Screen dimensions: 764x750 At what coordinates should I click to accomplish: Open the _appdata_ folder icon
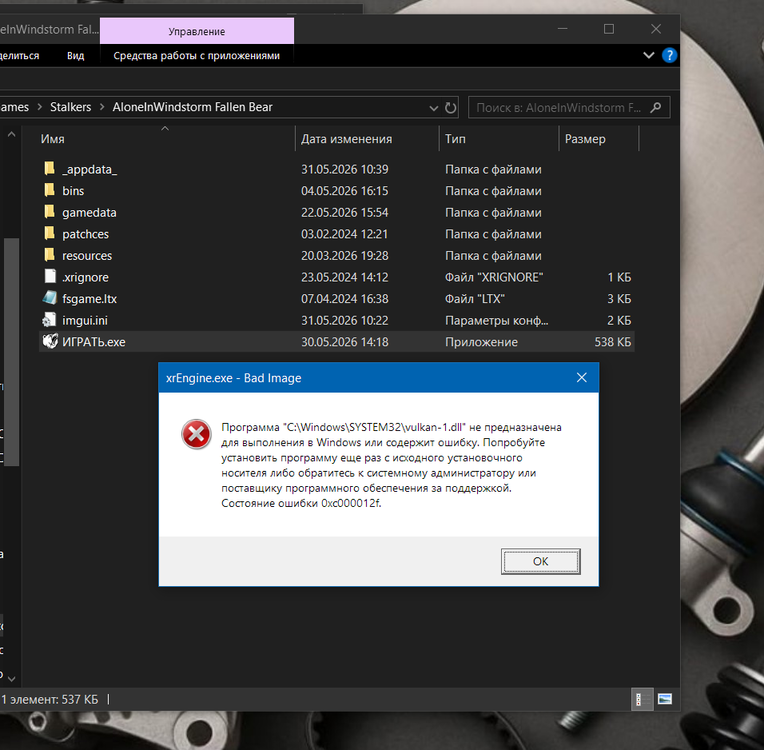click(50, 169)
